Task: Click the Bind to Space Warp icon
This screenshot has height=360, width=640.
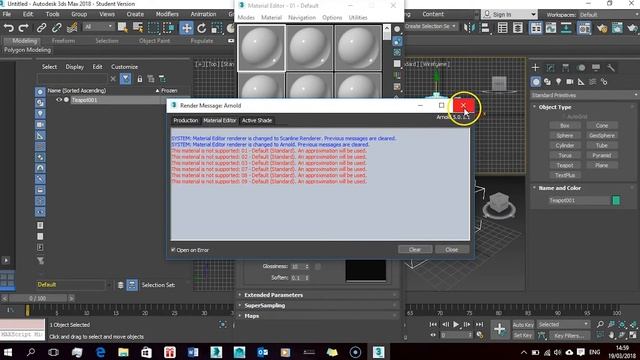Action: tap(72, 28)
